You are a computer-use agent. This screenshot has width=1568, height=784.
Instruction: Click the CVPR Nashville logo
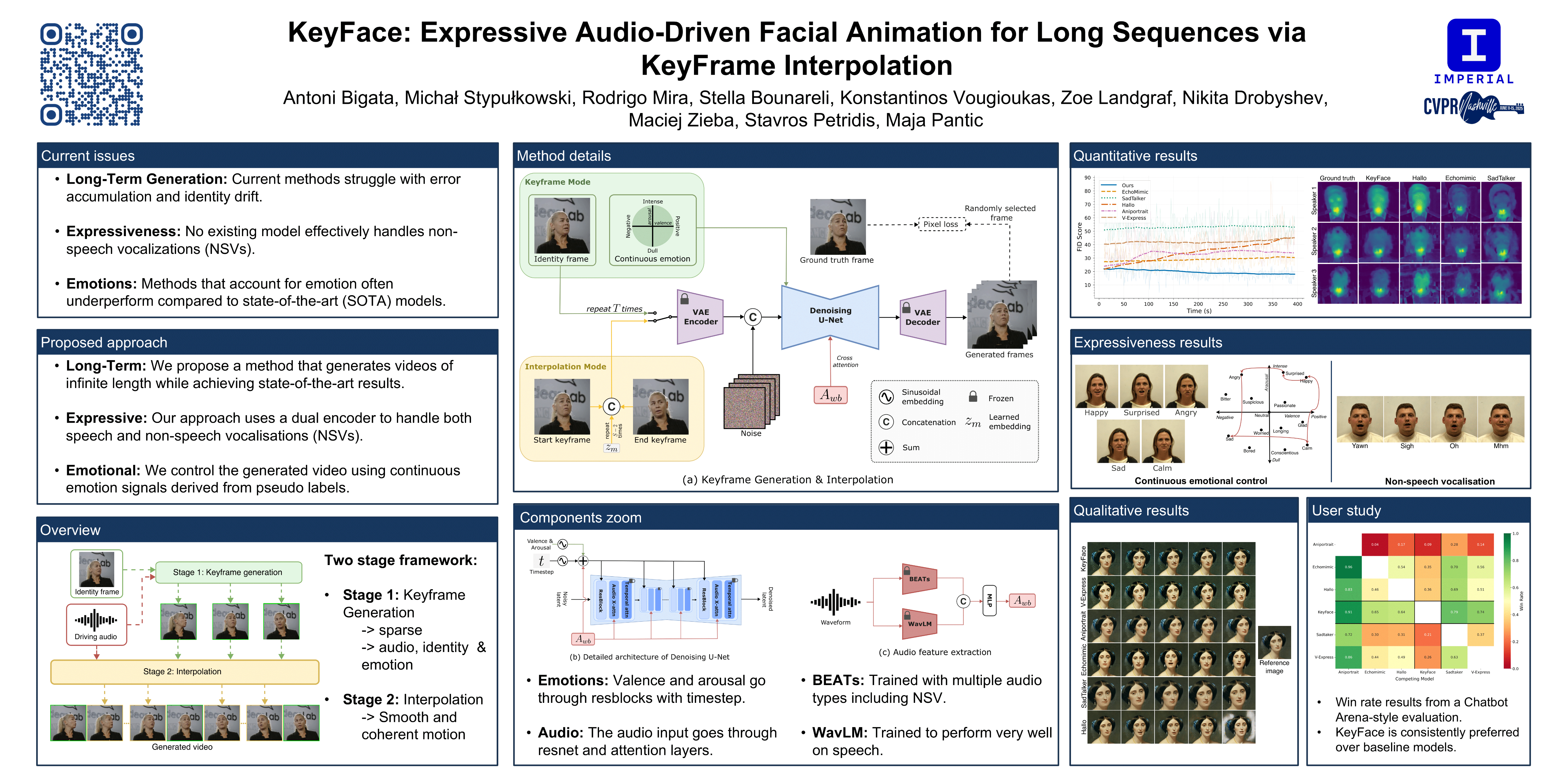point(1473,107)
